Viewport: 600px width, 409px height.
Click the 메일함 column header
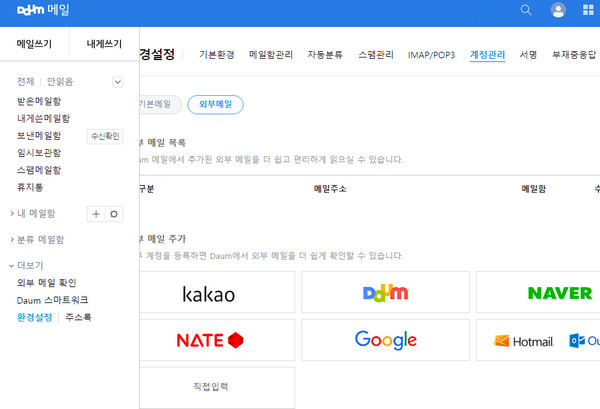tap(533, 189)
